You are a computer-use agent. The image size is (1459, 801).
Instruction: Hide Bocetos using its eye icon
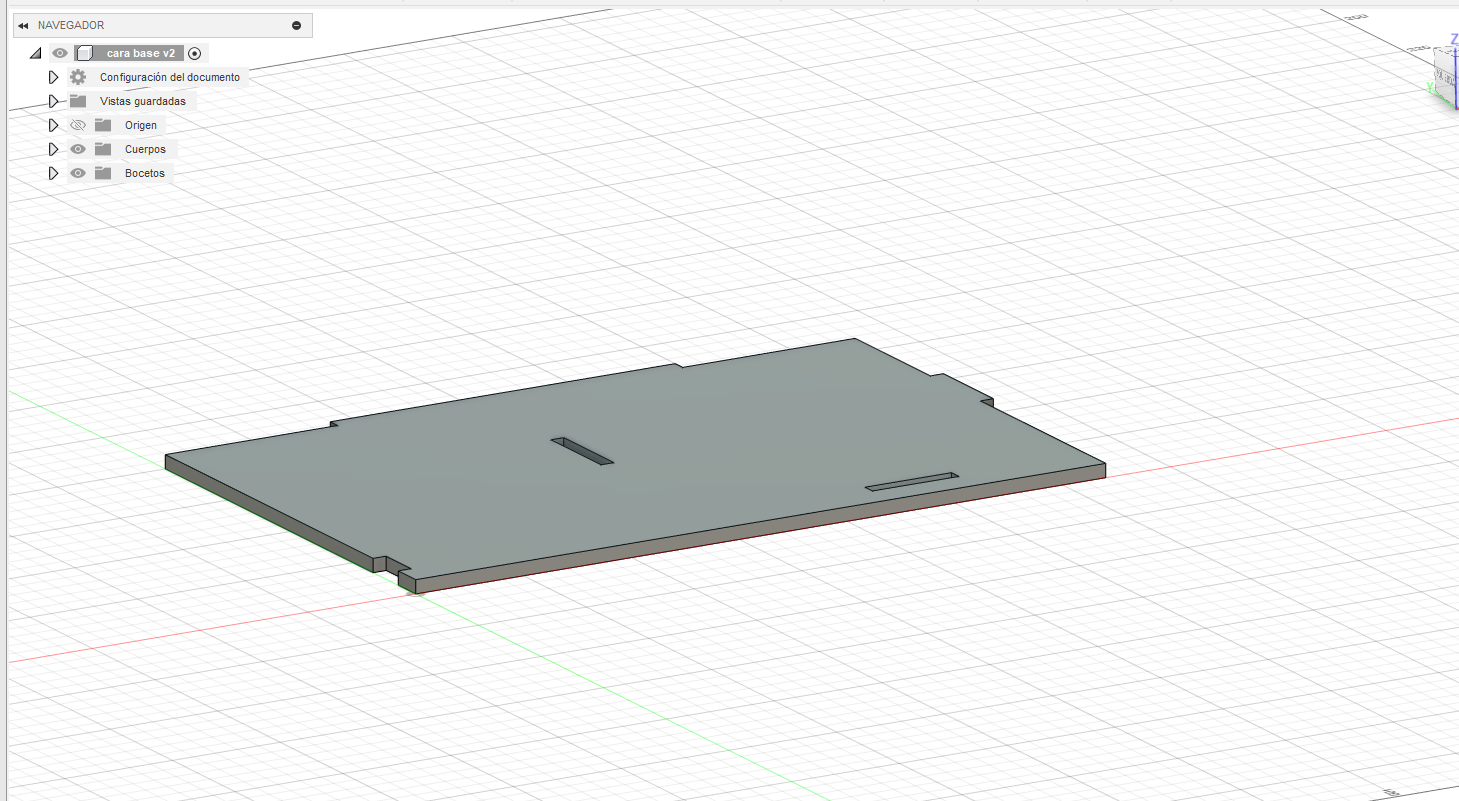pos(78,173)
